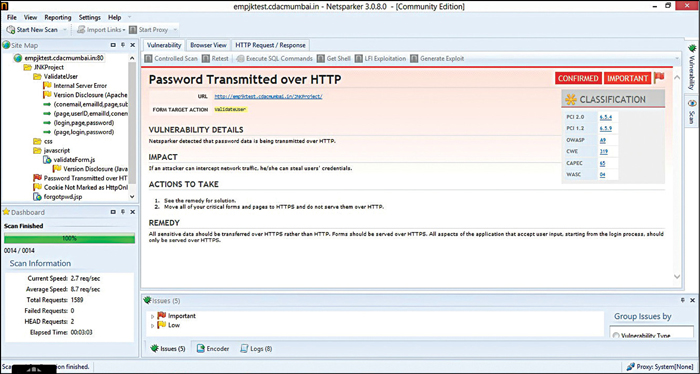Open the CAPEC 65 classification link
This screenshot has width=700, height=374.
pos(602,163)
